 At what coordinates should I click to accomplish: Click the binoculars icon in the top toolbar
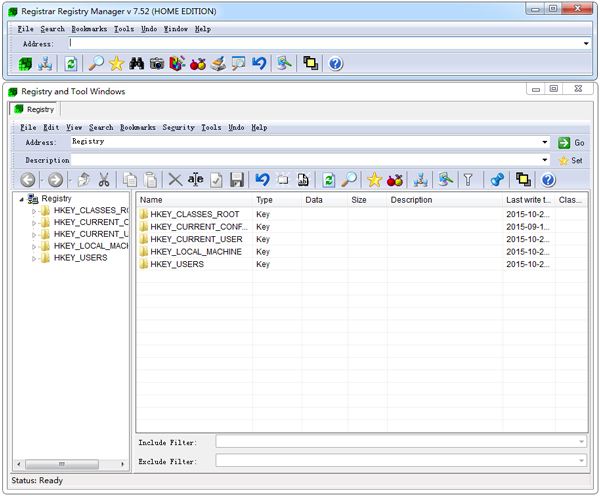click(137, 63)
